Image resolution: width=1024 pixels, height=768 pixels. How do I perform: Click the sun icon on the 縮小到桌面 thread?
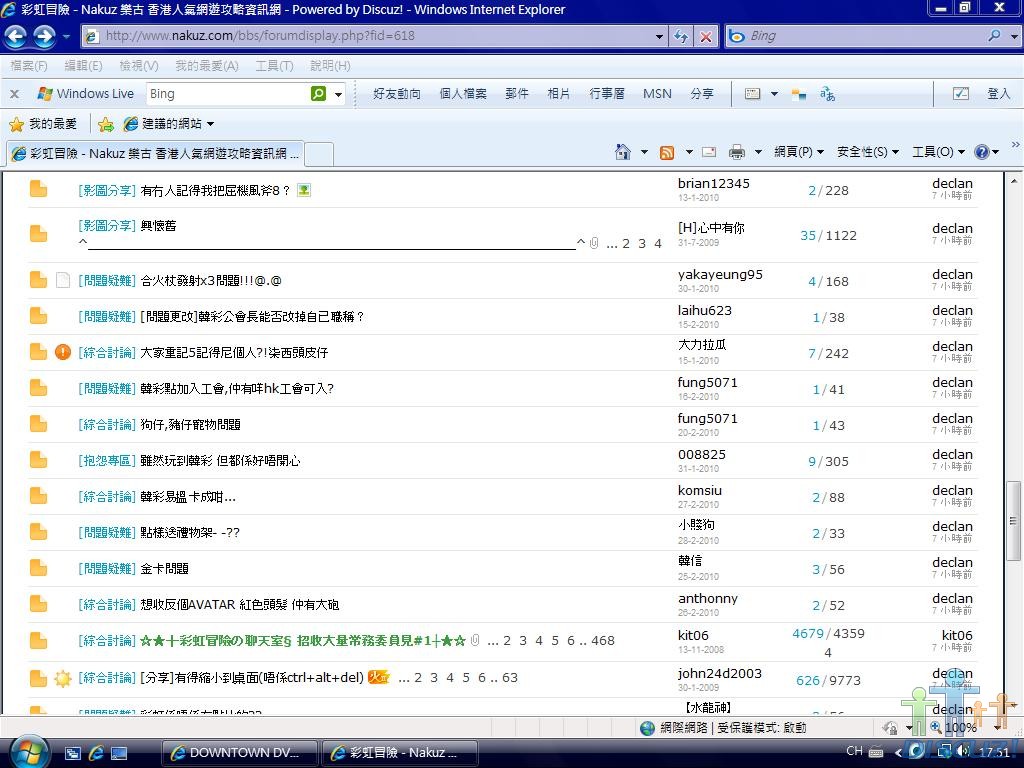(63, 678)
